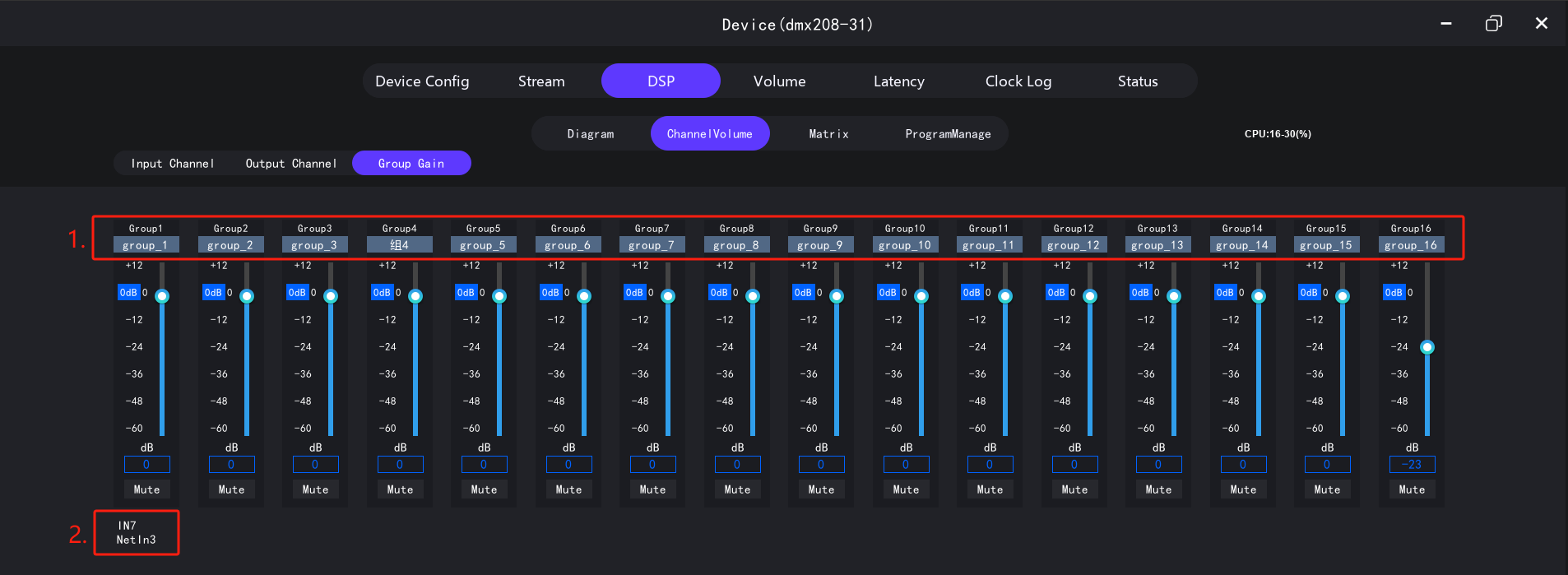Mute the Group13 strip
Viewport: 1568px width, 575px height.
tap(1159, 489)
